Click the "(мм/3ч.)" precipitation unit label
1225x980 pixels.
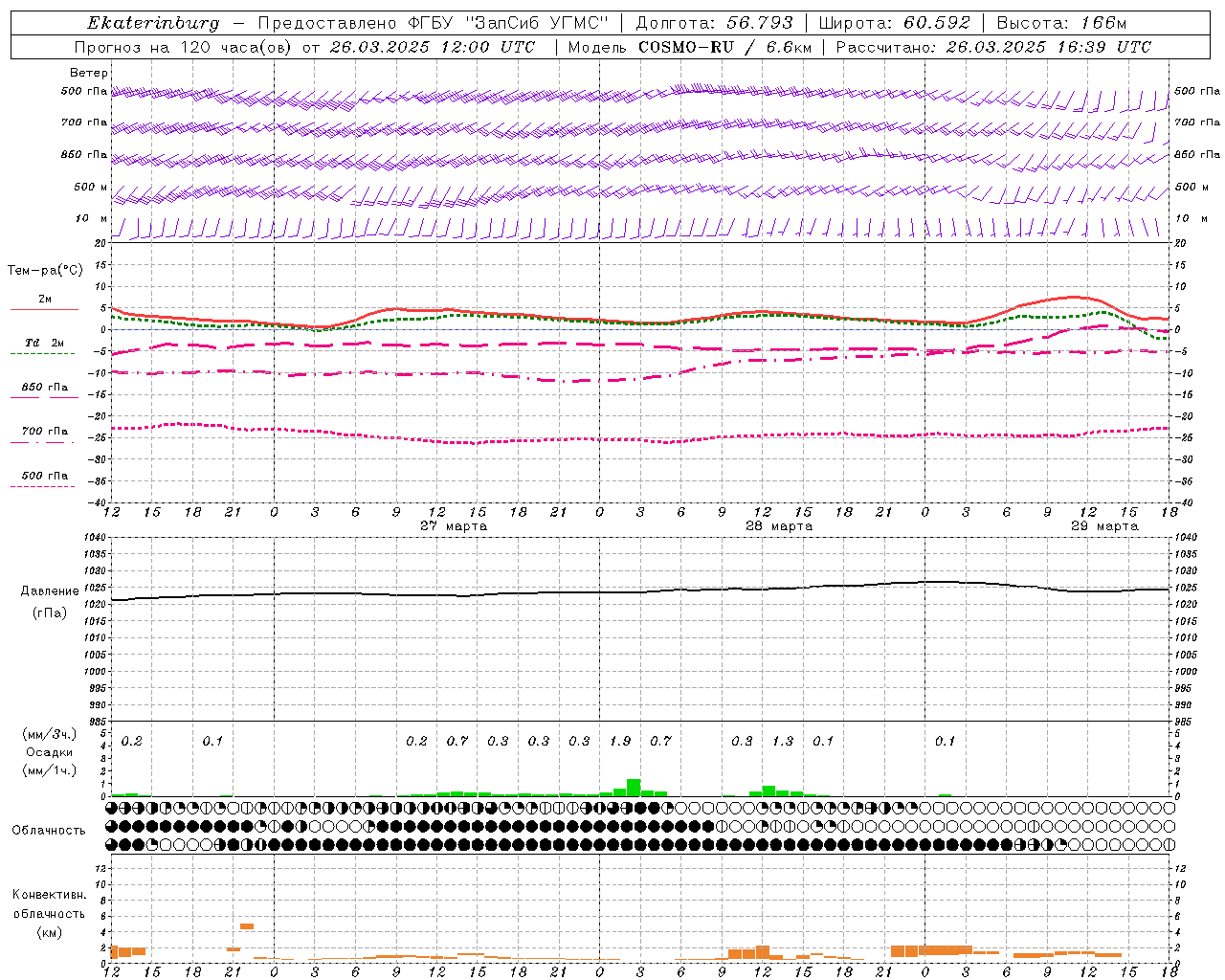click(50, 735)
